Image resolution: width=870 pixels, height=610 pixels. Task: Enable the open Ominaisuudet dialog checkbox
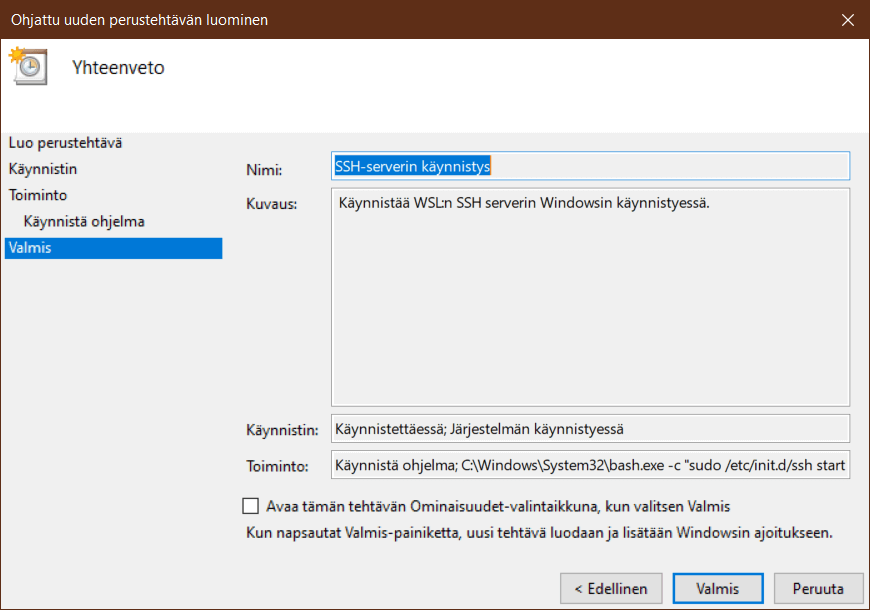(250, 506)
